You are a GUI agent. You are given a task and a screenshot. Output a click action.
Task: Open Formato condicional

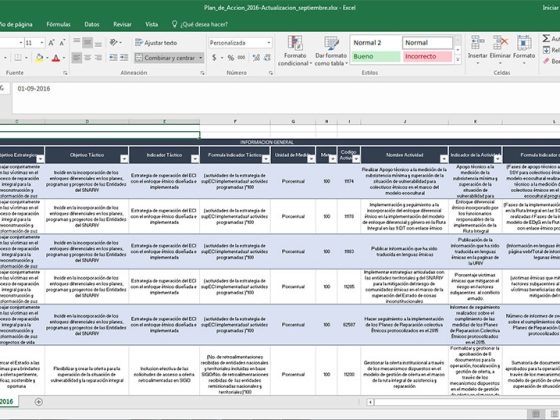[295, 51]
